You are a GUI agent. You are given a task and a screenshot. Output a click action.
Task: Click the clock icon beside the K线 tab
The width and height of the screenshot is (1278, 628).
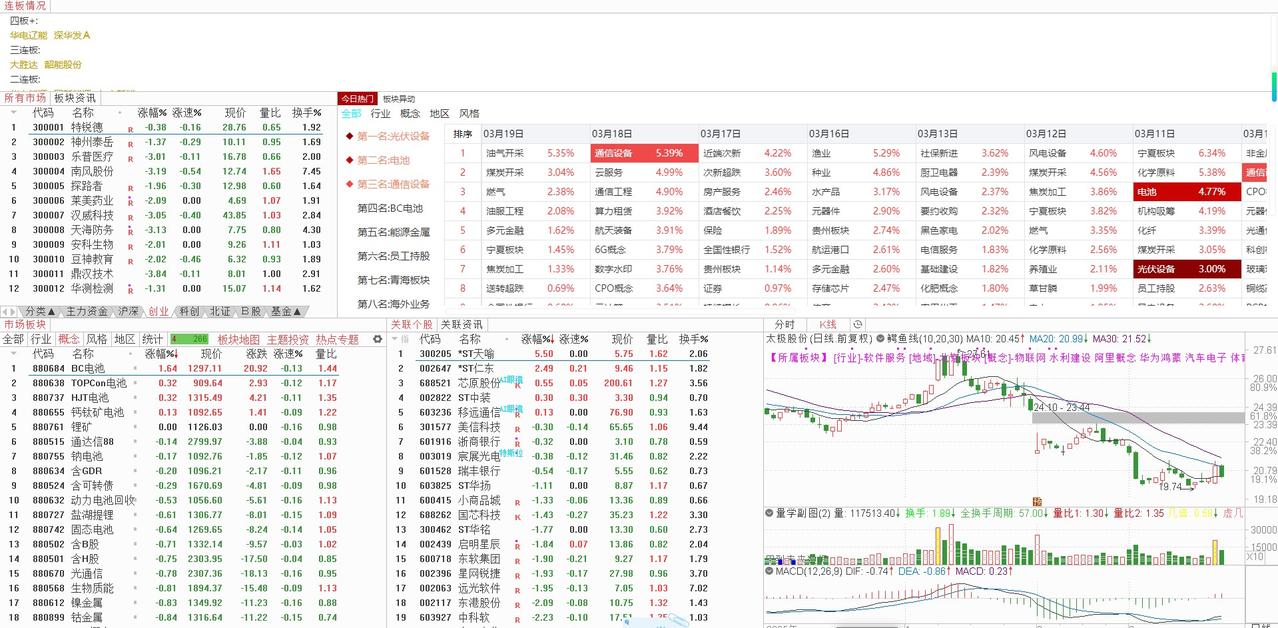click(x=858, y=324)
